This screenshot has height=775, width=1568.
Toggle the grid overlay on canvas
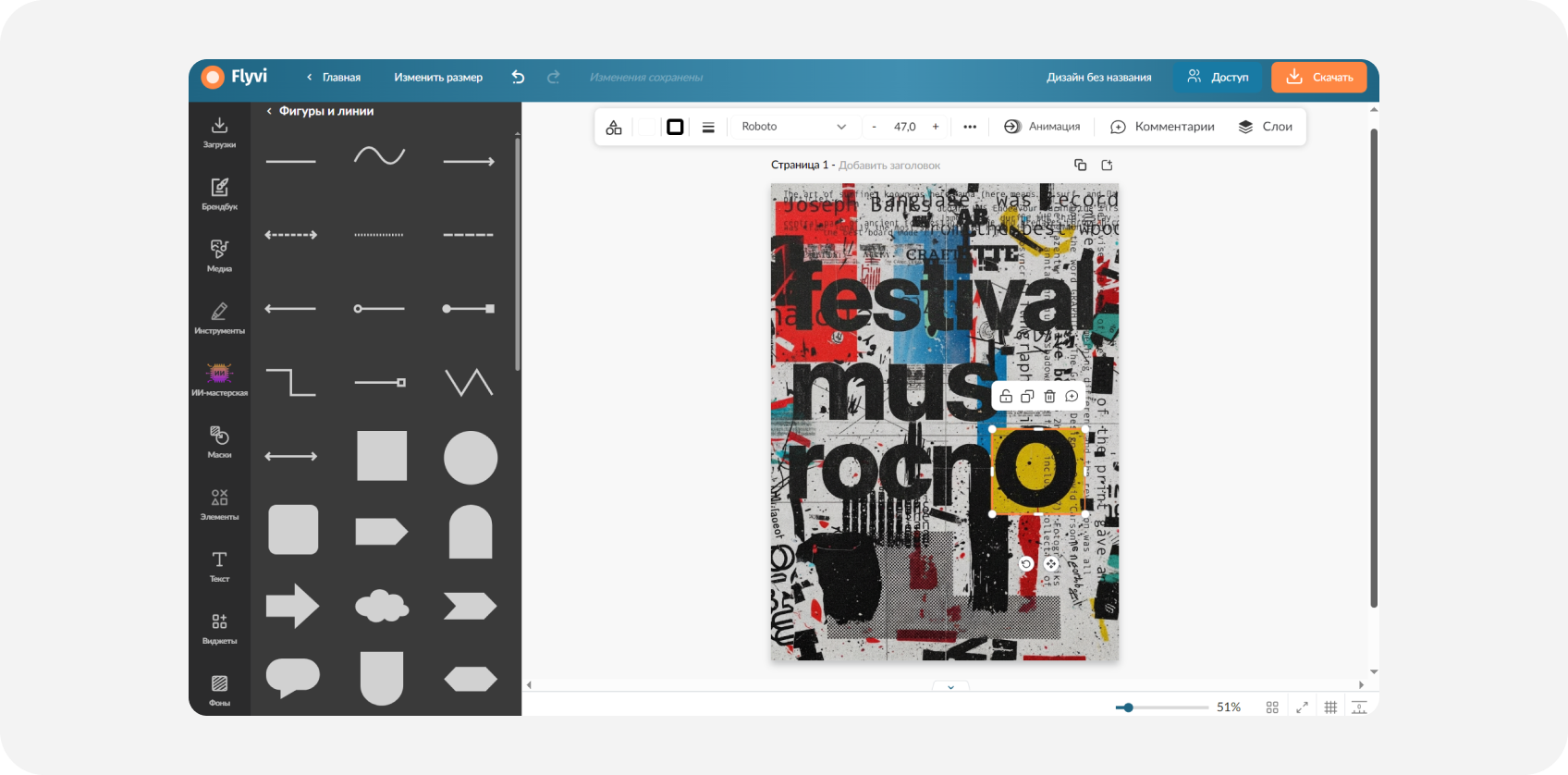click(1330, 707)
